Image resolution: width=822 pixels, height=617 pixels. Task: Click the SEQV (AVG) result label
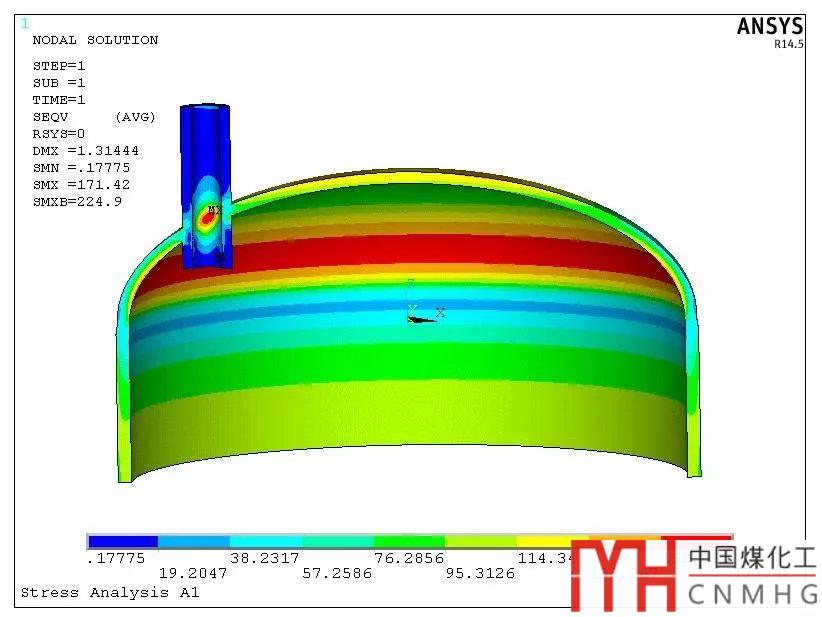tap(94, 117)
